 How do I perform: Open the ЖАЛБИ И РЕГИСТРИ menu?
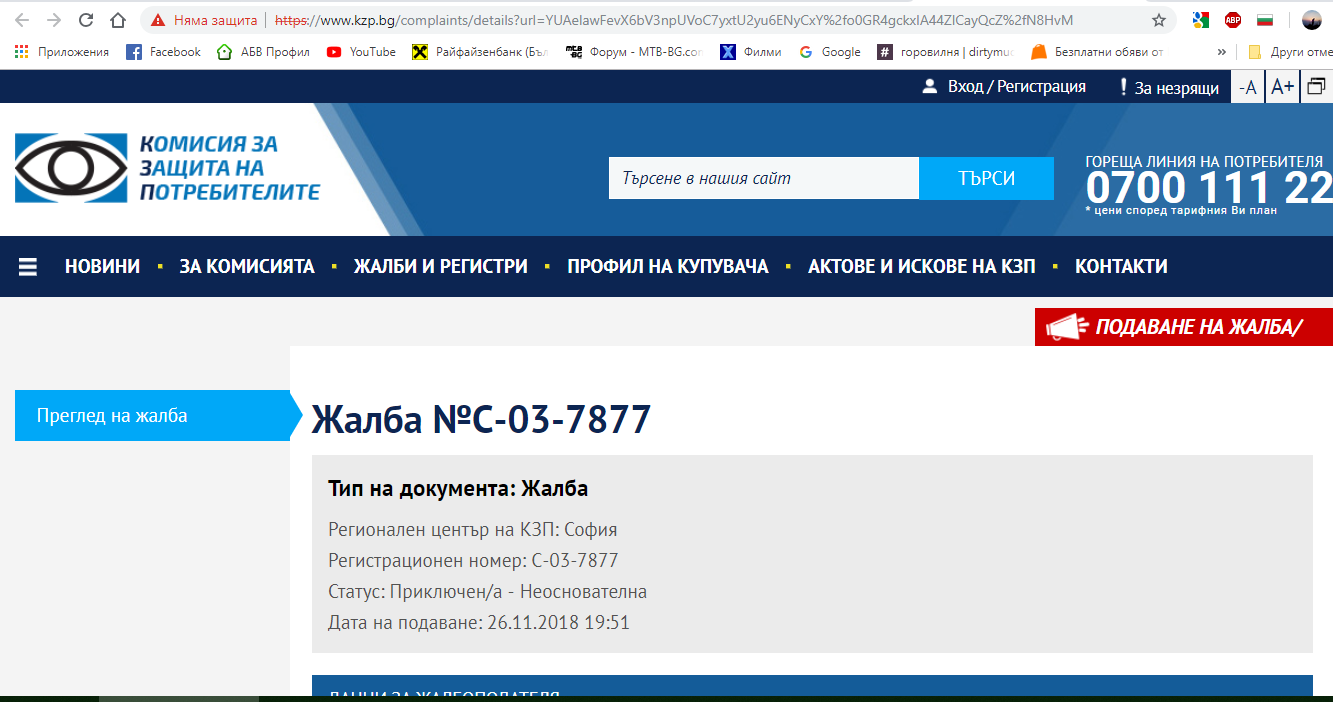pyautogui.click(x=440, y=267)
